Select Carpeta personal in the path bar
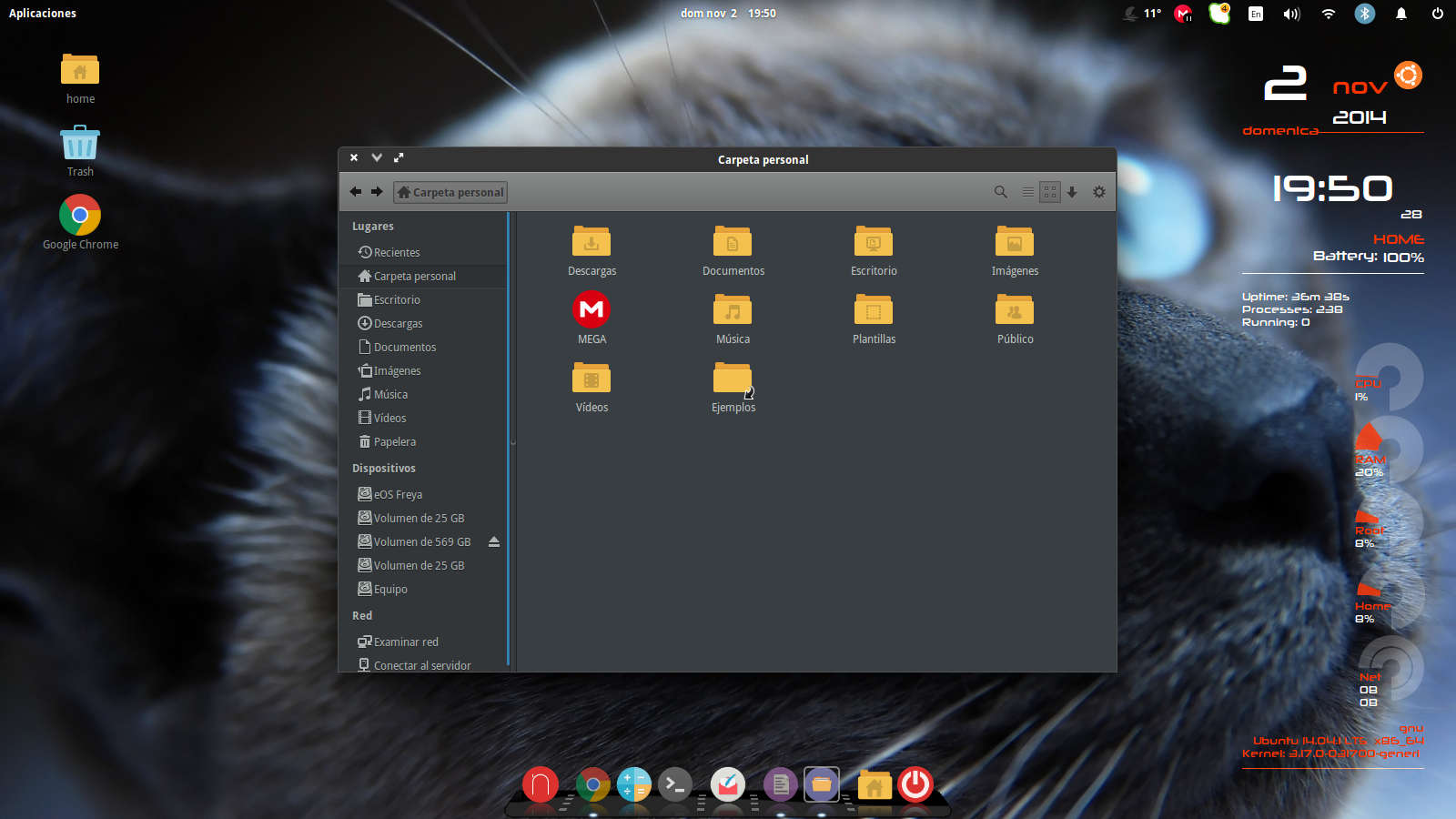This screenshot has width=1456, height=819. click(x=450, y=192)
